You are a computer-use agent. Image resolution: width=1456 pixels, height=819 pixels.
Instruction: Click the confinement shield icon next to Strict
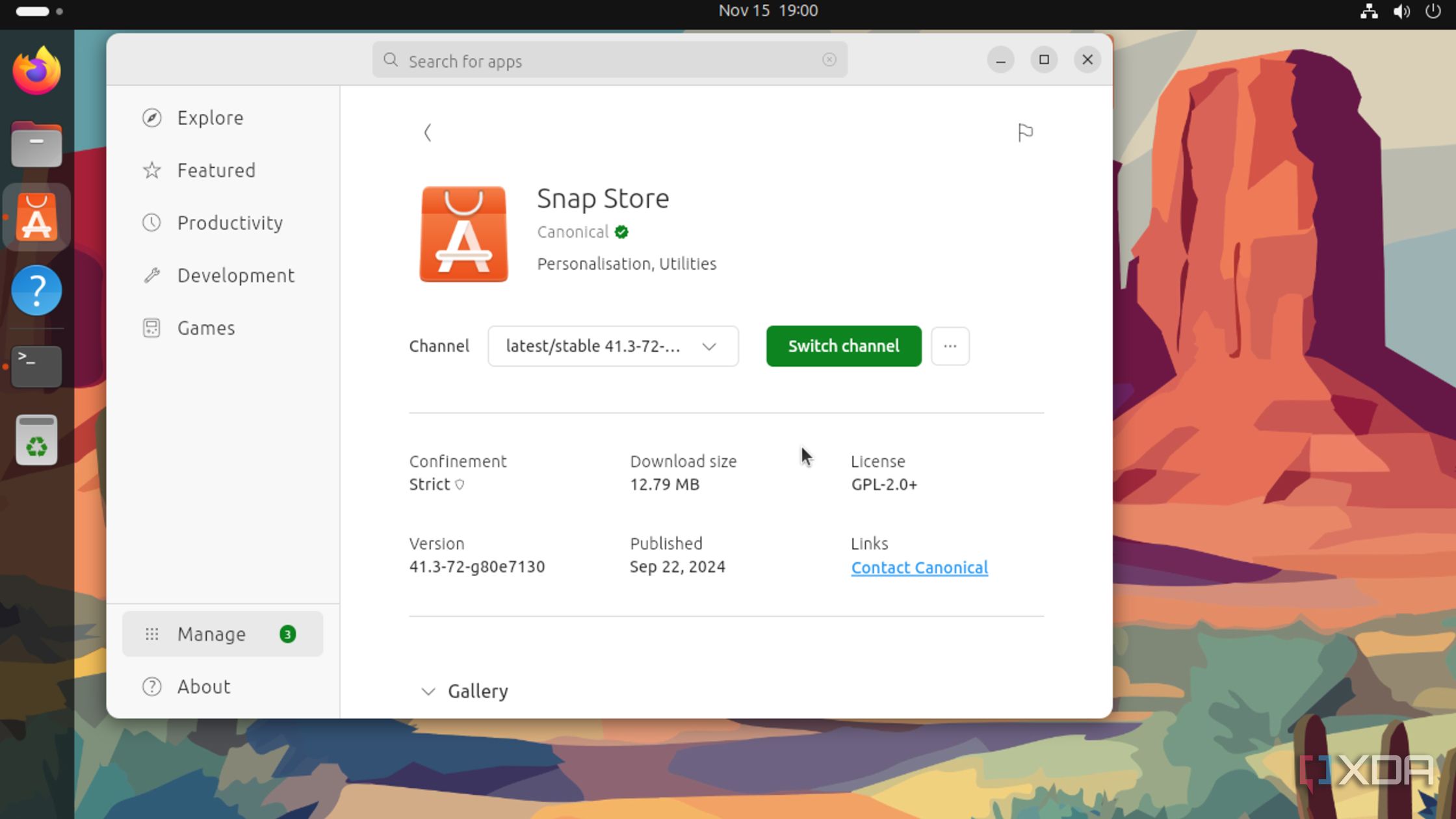(460, 485)
